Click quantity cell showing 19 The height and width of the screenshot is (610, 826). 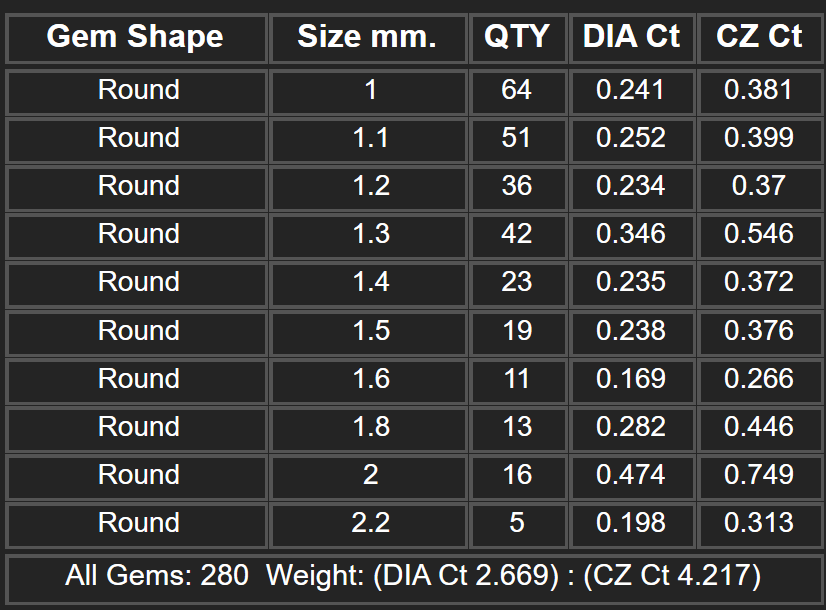(518, 332)
